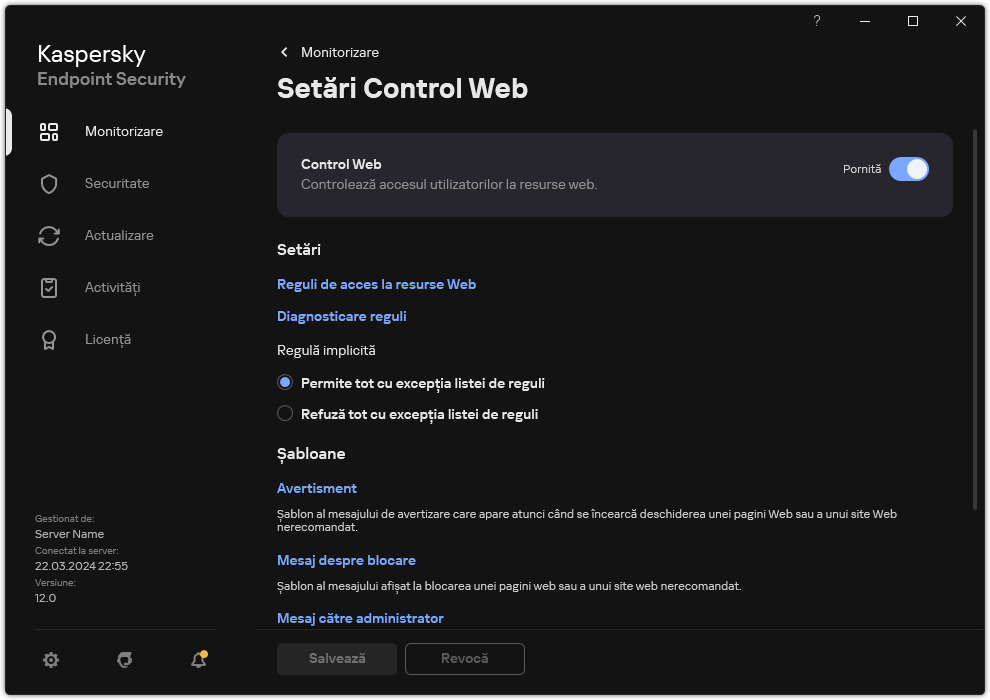
Task: Select 'Permite tot cu excepția listei de reguli'
Action: [x=285, y=383]
